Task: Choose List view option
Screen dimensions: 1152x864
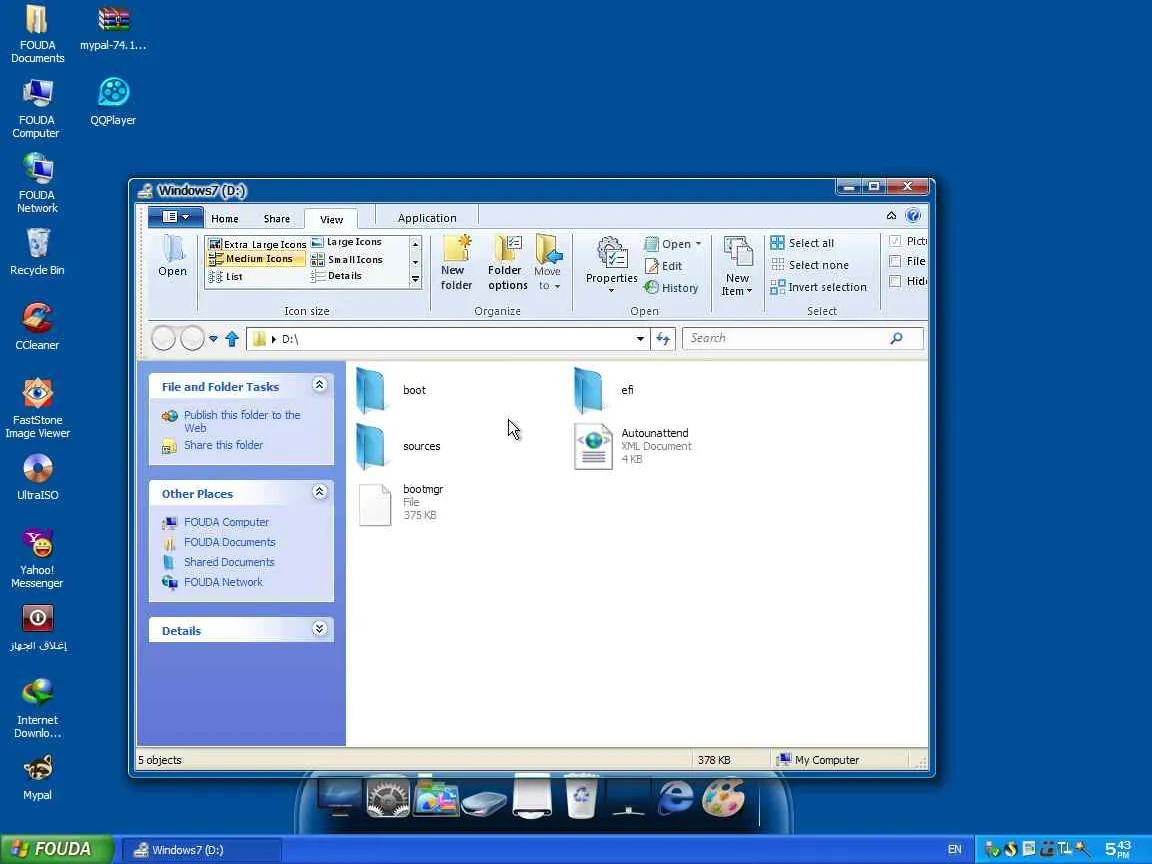Action: 226,277
